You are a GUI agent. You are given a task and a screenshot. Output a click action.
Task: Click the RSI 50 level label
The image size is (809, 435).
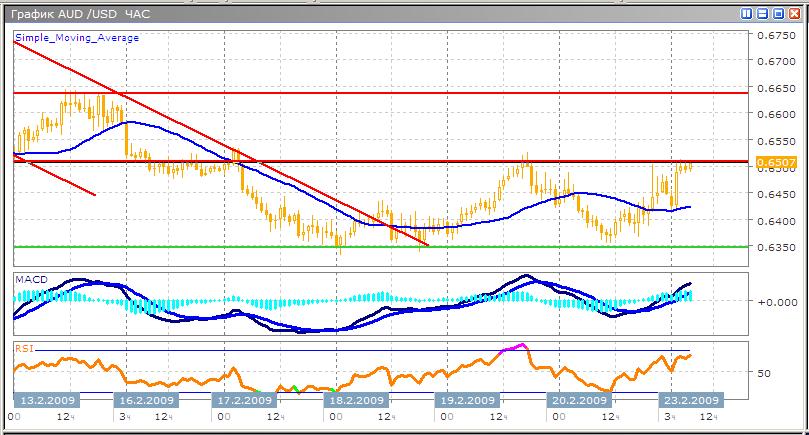click(x=763, y=373)
